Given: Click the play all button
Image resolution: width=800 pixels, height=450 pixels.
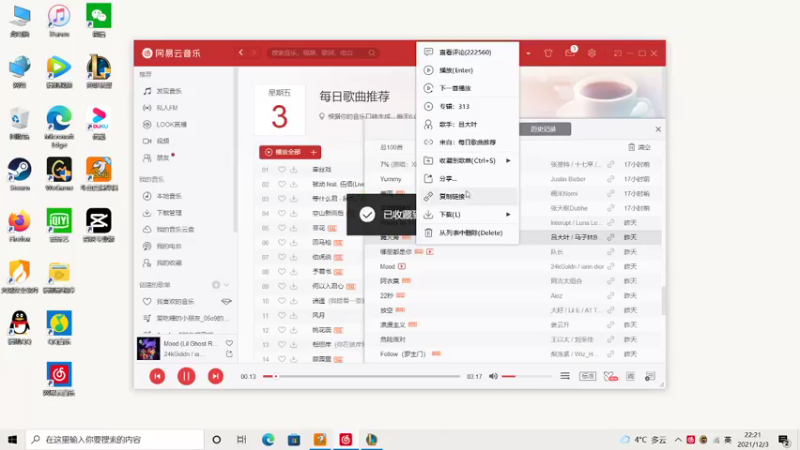Looking at the screenshot, I should [284, 152].
